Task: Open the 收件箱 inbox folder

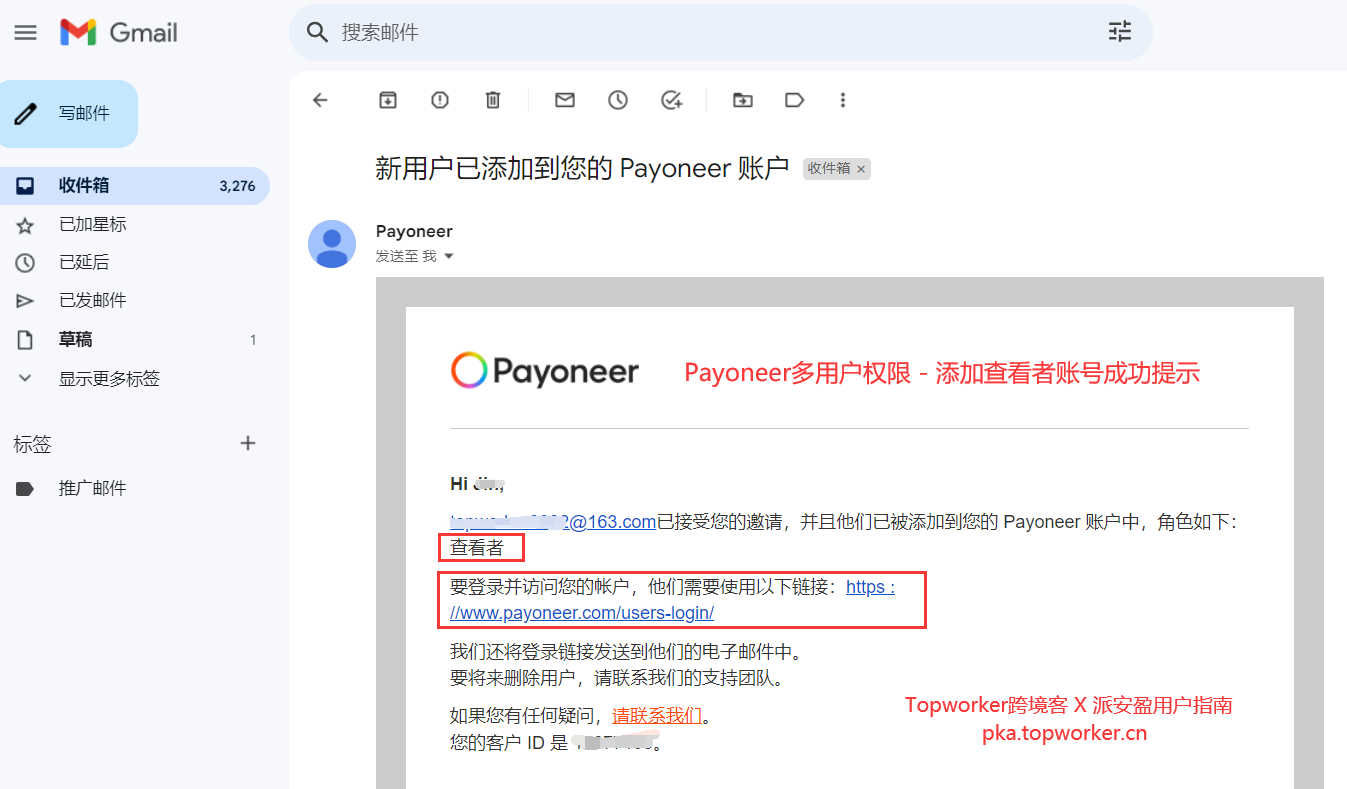Action: [x=135, y=186]
